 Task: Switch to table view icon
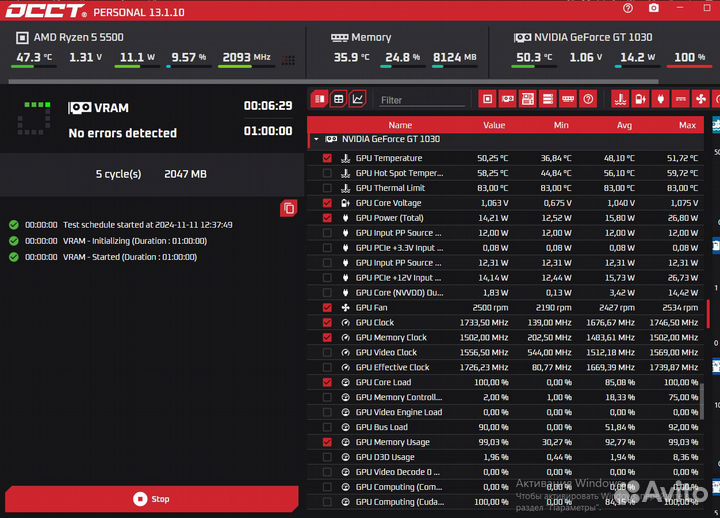[x=339, y=99]
